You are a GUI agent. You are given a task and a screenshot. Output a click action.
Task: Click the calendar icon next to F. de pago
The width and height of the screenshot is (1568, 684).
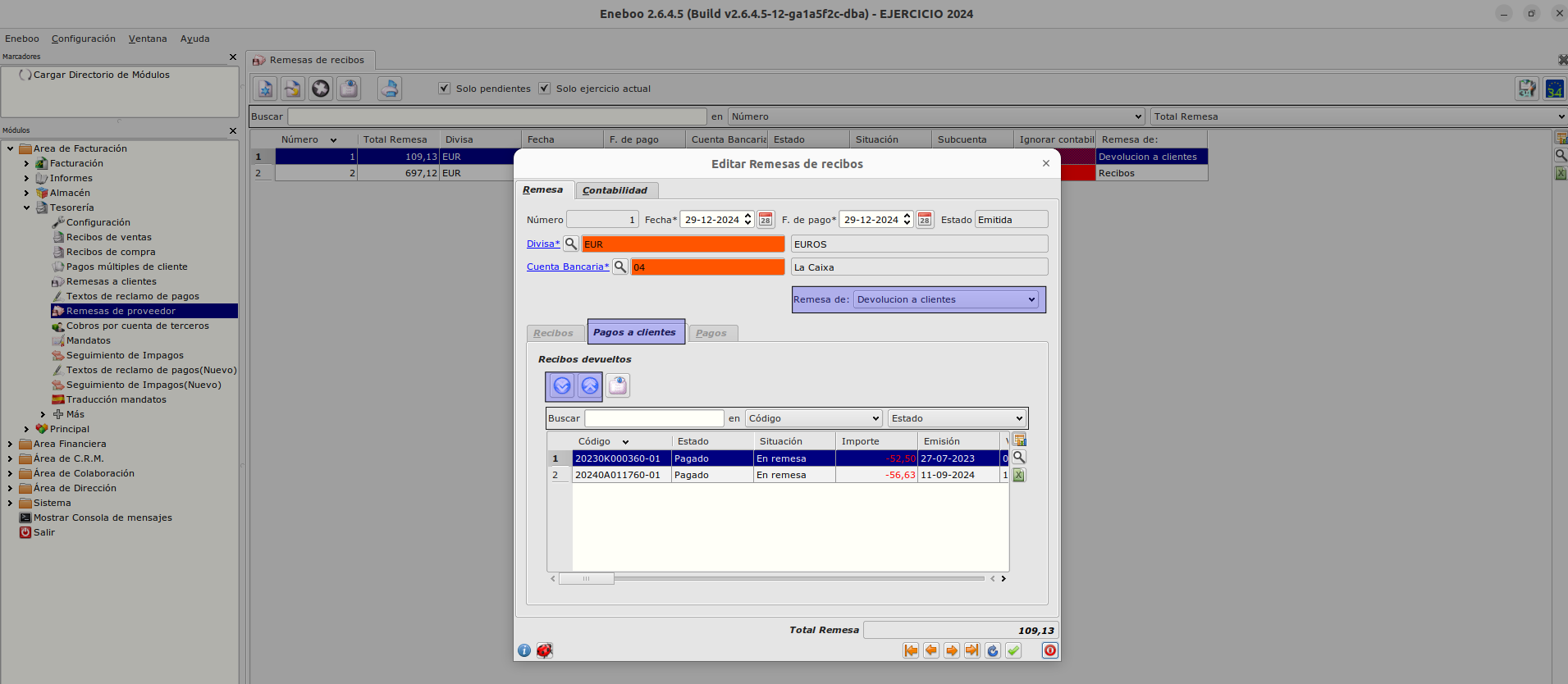click(925, 220)
